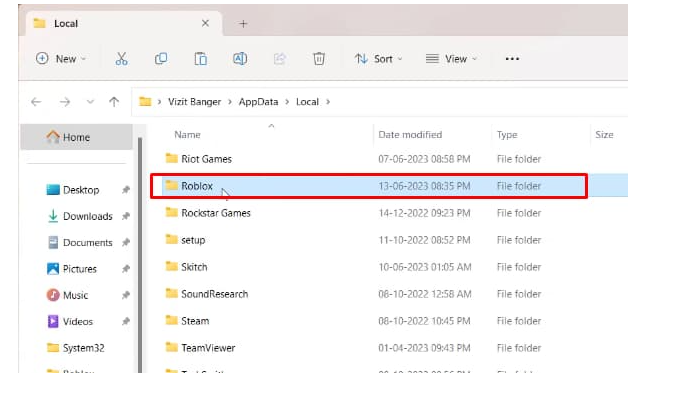The image size is (698, 393).
Task: Sort by the Size column header
Action: coord(604,135)
